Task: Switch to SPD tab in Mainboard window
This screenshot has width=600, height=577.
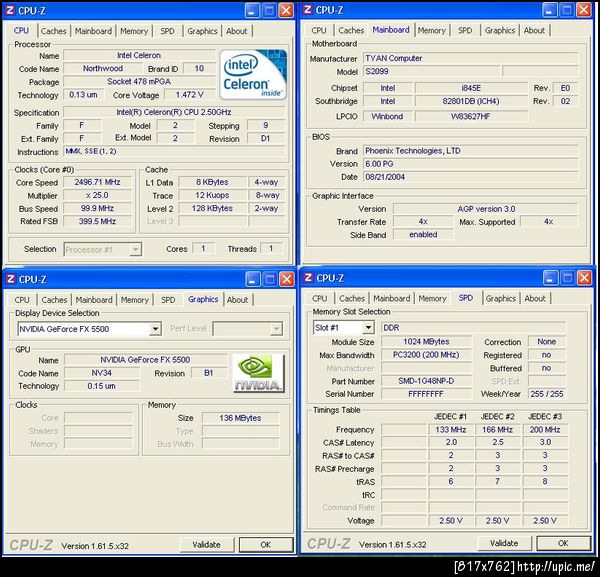Action: click(x=465, y=30)
